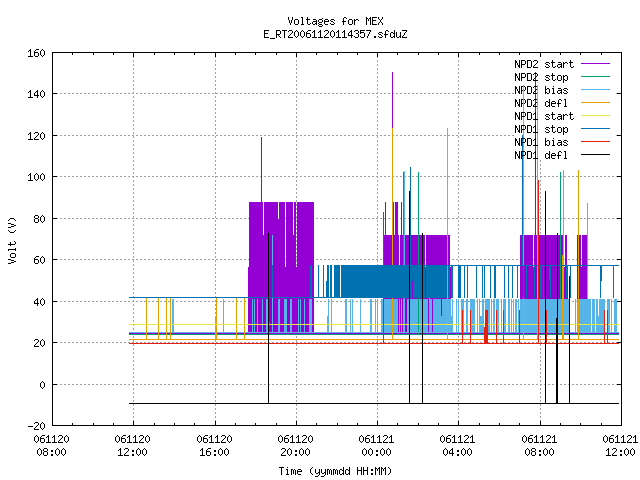The width and height of the screenshot is (640, 480).
Task: Click the x-axis label 061121 12:00
Action: 620,446
